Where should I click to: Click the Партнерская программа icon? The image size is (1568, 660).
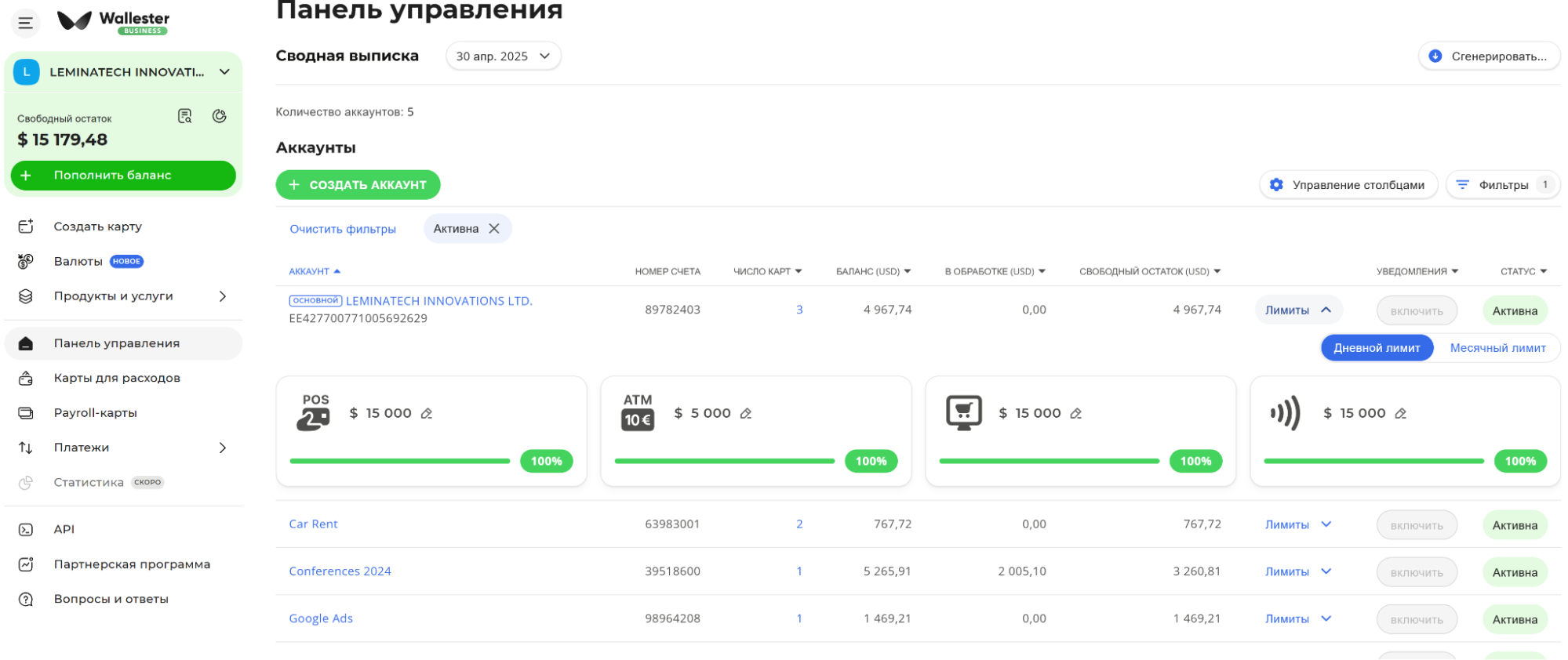[26, 564]
